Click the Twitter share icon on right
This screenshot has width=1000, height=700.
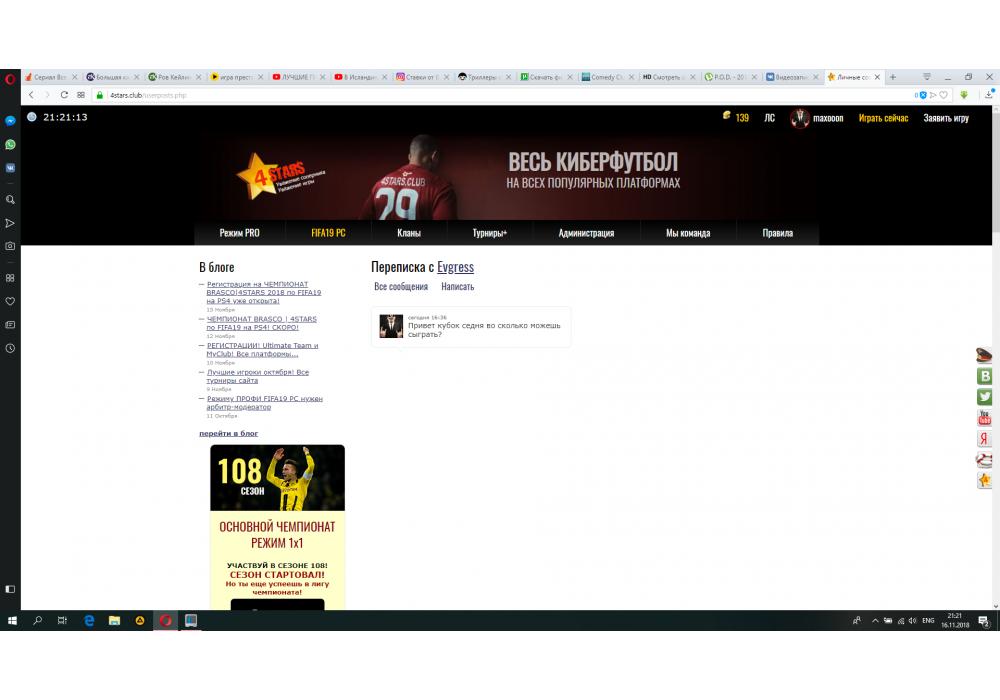984,397
